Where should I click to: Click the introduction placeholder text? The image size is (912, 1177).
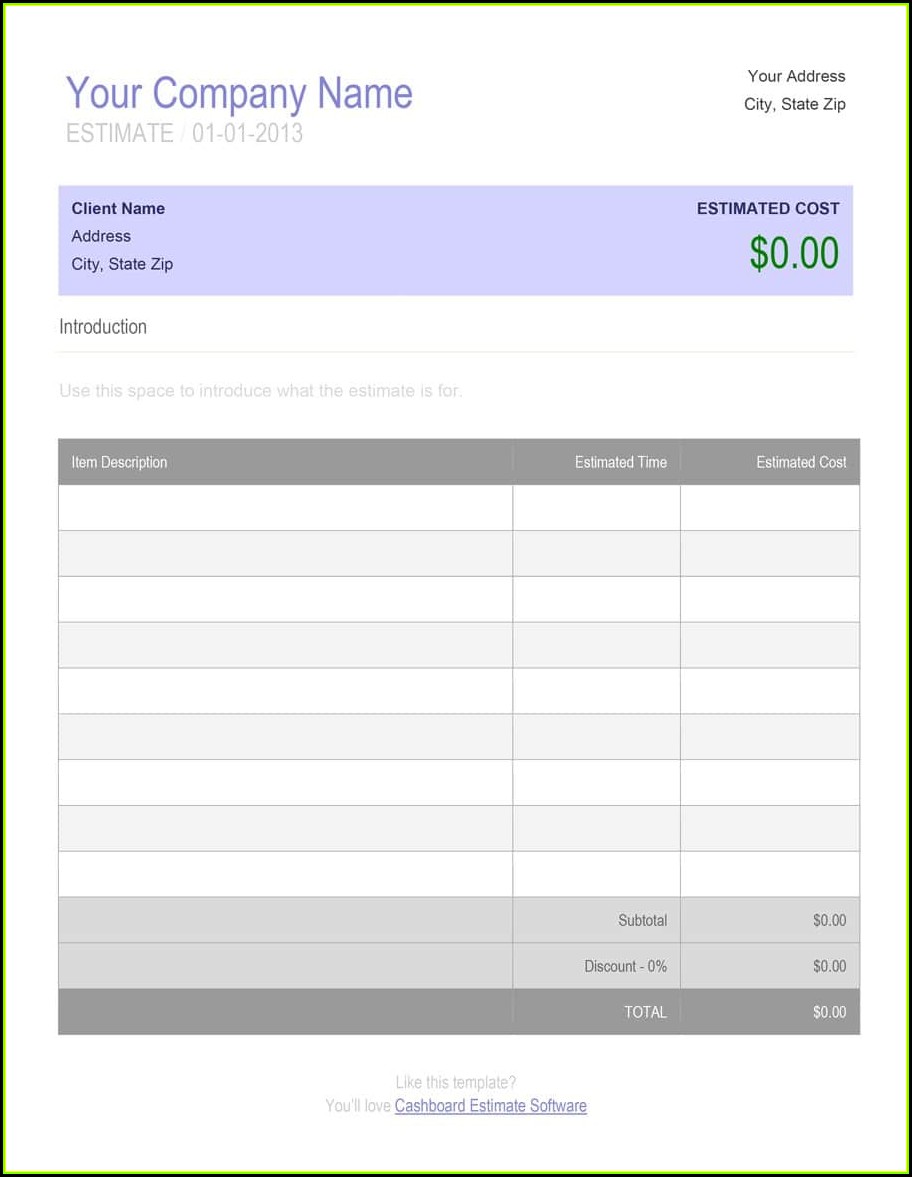[260, 391]
